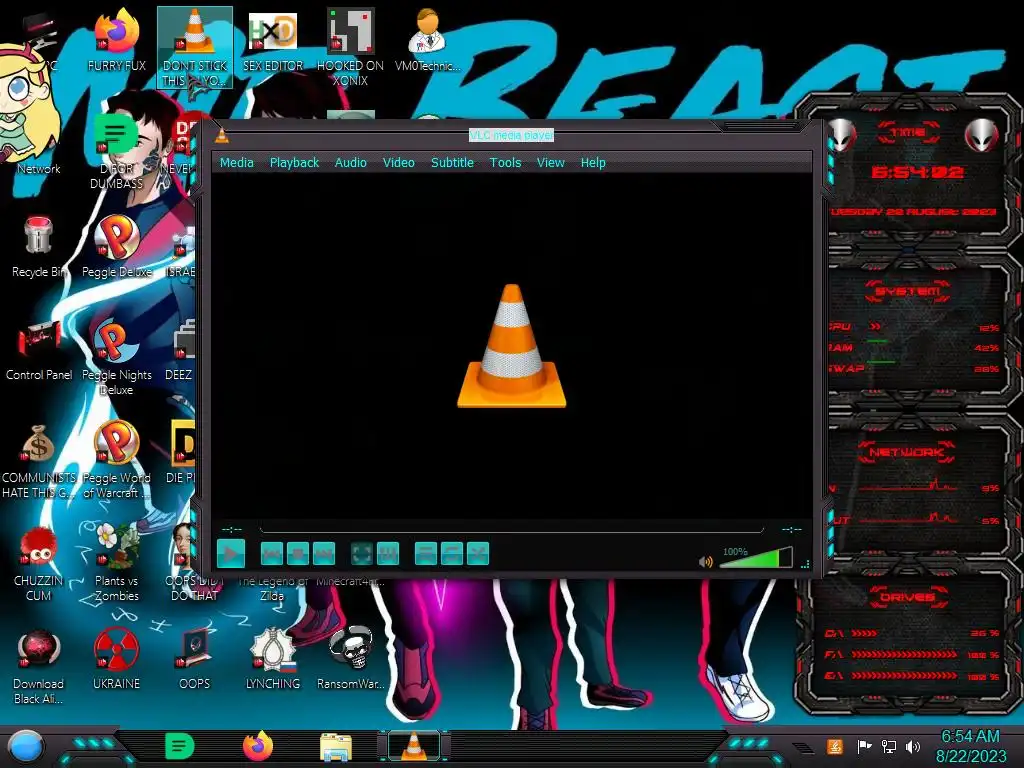
Task: Toggle random shuffle in VLC
Action: click(x=478, y=554)
